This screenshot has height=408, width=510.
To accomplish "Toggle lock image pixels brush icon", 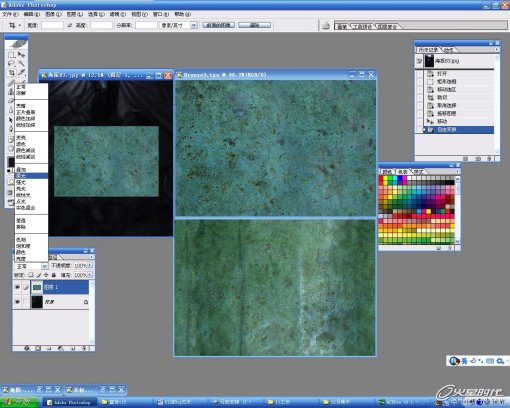I will [x=39, y=275].
